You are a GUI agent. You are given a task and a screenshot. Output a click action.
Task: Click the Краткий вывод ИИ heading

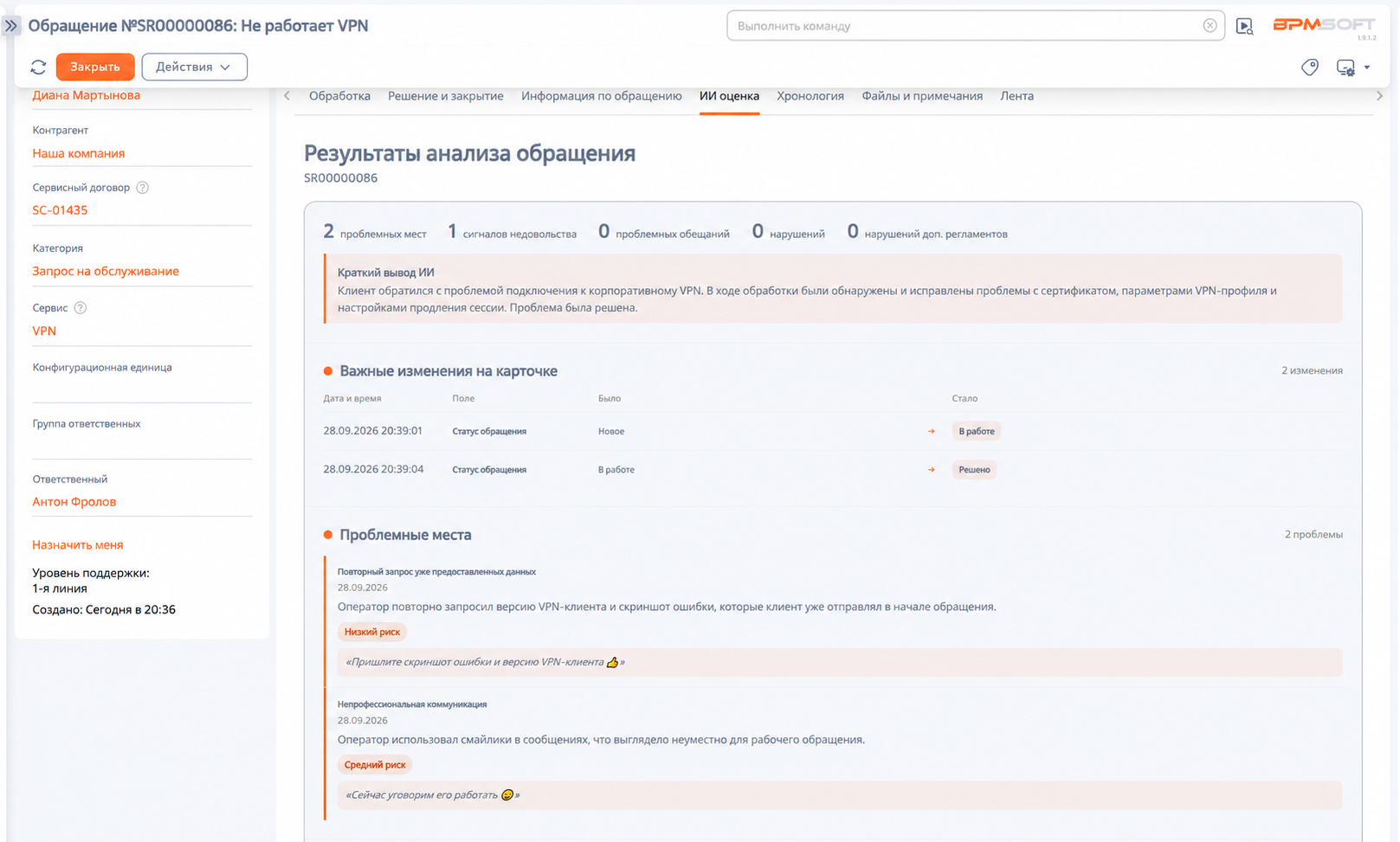386,272
